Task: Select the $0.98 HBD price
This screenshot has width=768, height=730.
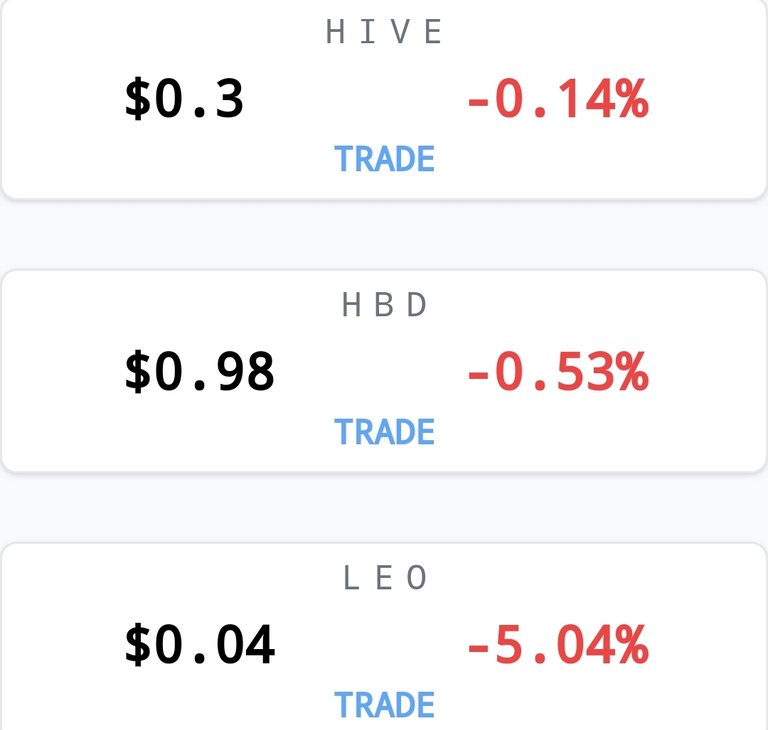Action: pos(200,372)
